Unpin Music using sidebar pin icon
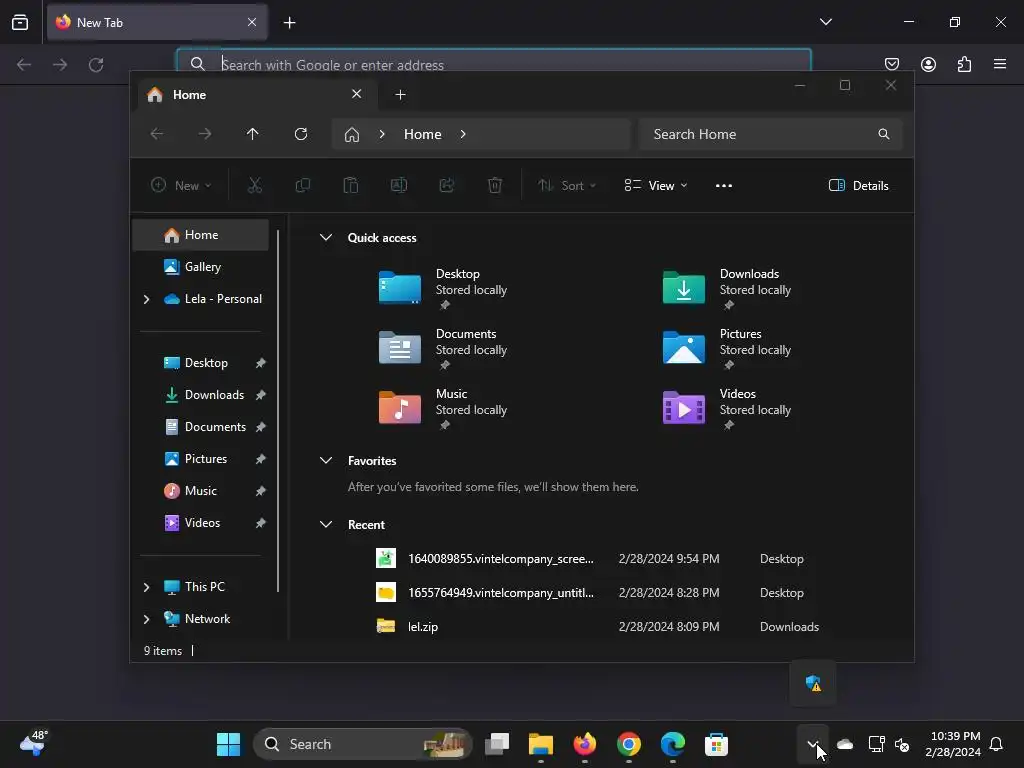The height and width of the screenshot is (768, 1024). (x=261, y=491)
